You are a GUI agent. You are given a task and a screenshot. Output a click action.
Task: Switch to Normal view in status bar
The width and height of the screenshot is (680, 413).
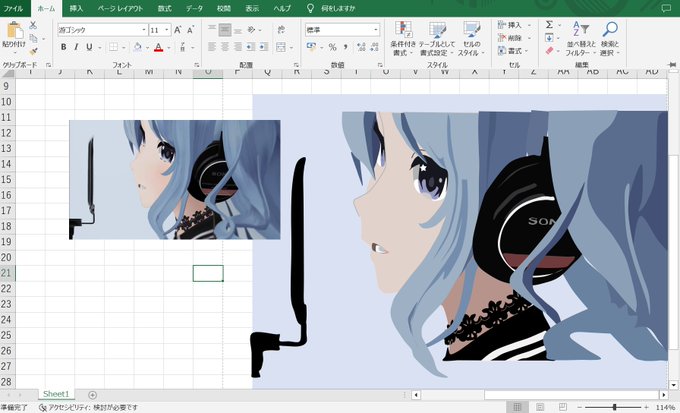pos(517,407)
